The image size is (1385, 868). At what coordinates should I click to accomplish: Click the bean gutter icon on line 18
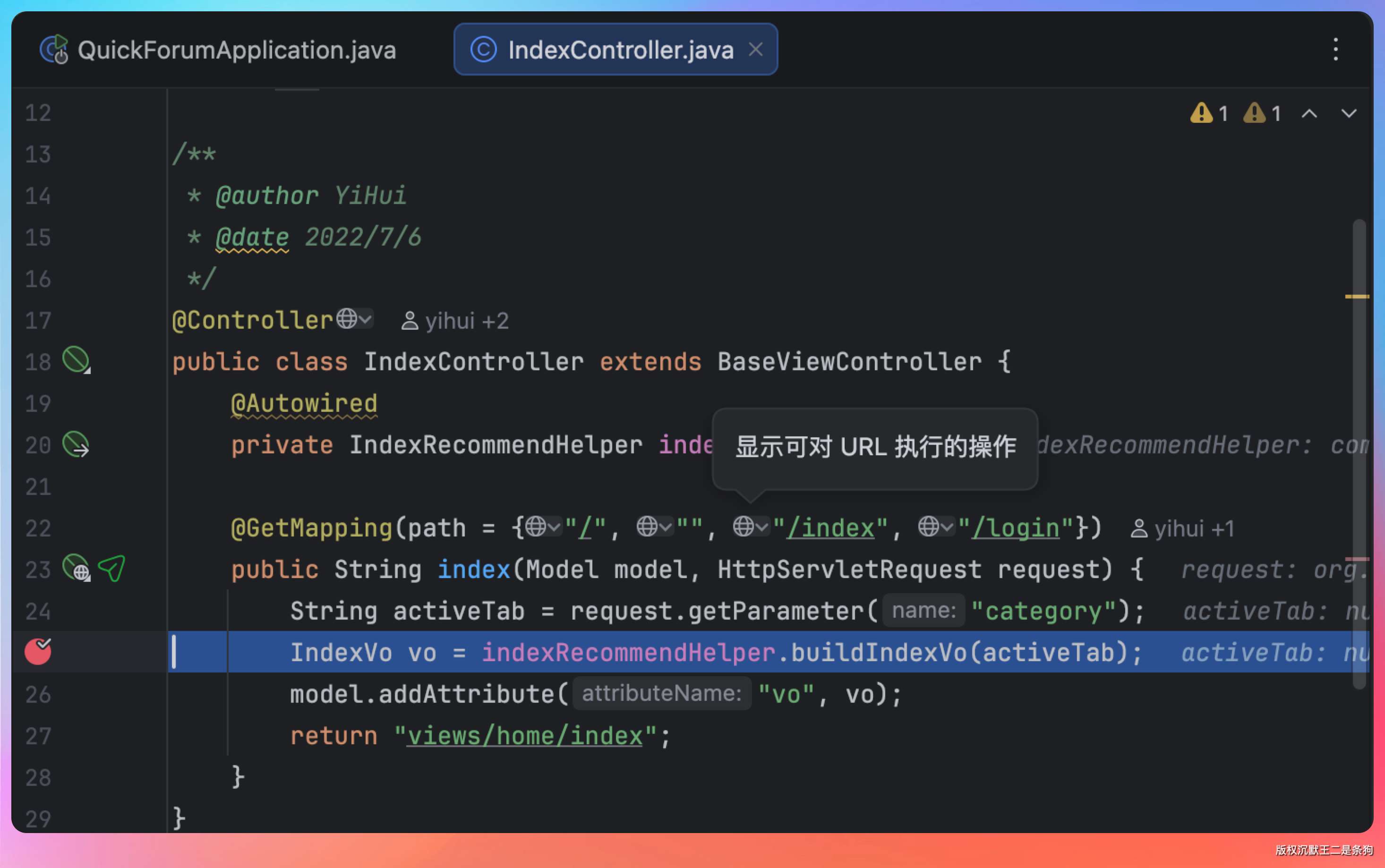(75, 360)
